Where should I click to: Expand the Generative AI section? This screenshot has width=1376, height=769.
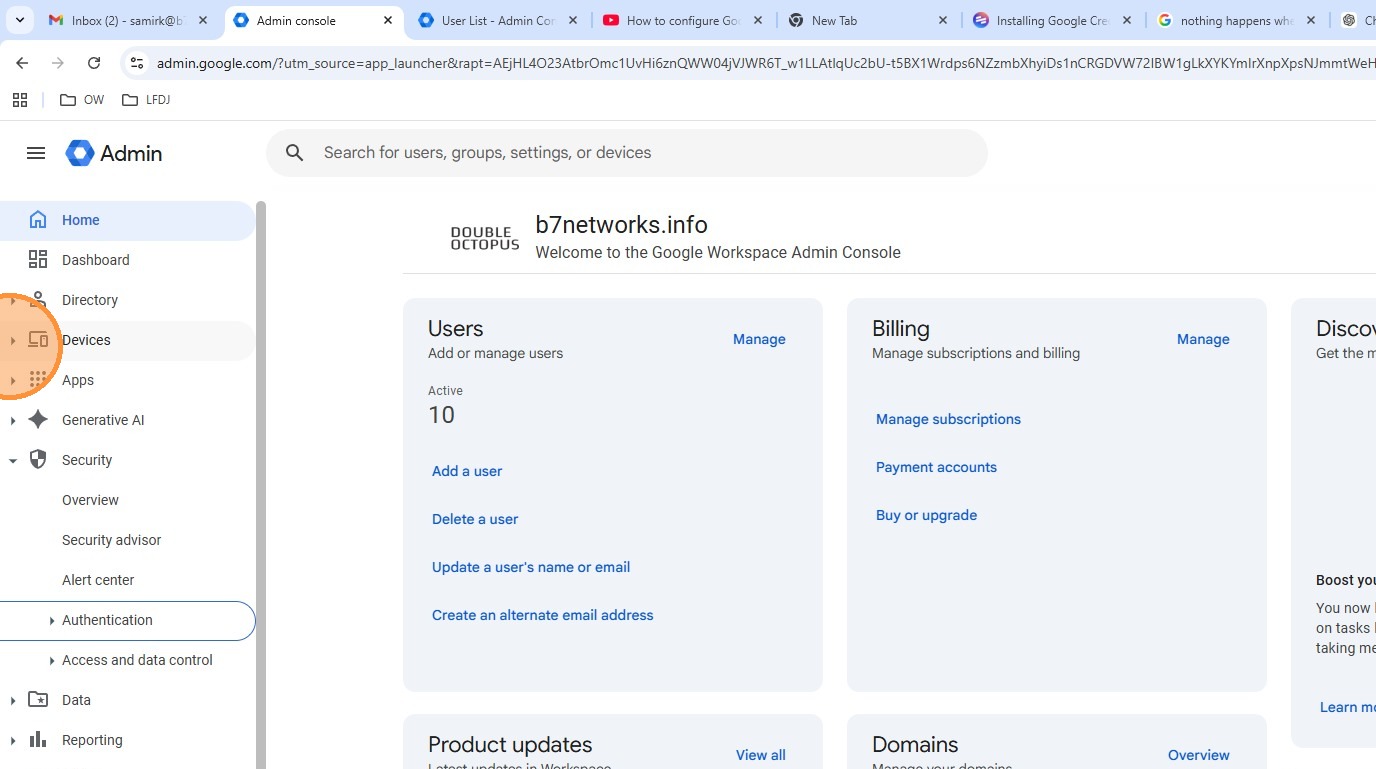coord(12,421)
